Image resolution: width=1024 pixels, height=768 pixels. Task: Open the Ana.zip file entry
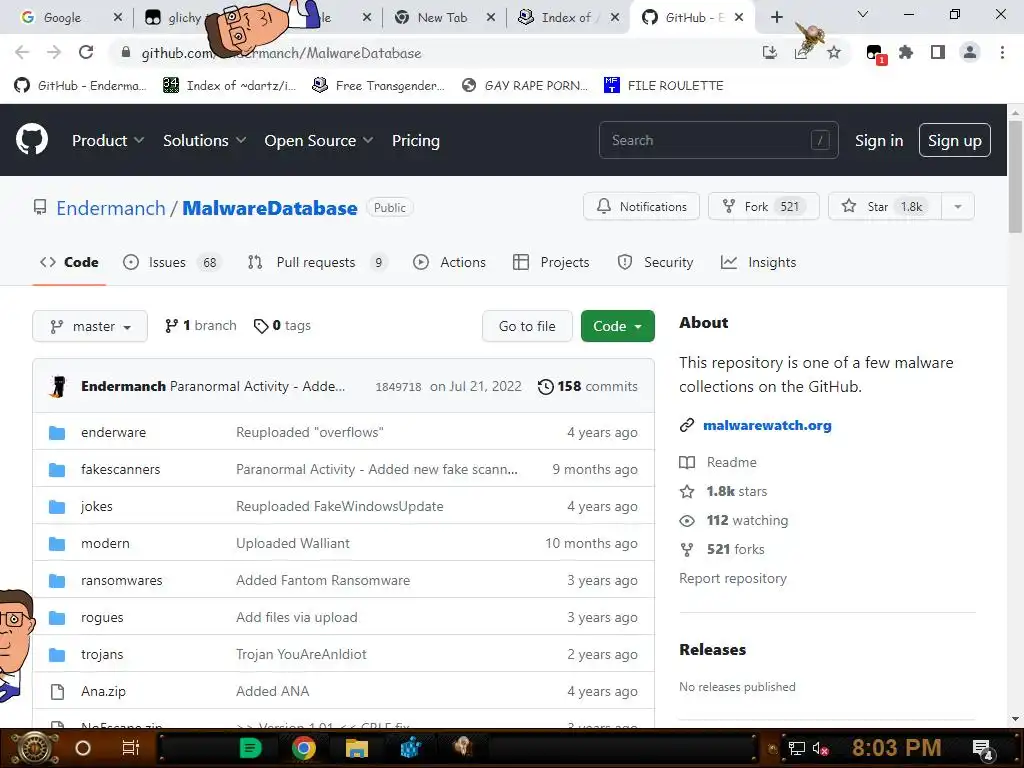[x=103, y=691]
